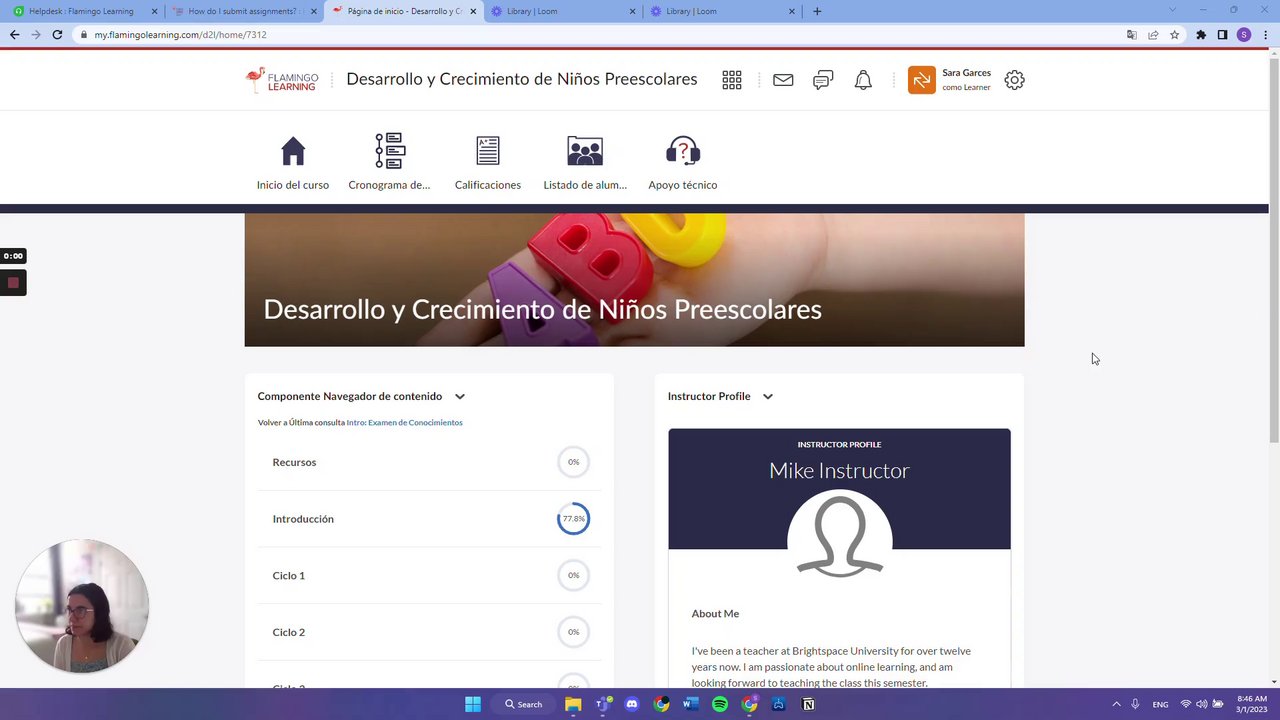Reload the page with the refresh icon
The width and height of the screenshot is (1280, 720).
click(x=57, y=35)
